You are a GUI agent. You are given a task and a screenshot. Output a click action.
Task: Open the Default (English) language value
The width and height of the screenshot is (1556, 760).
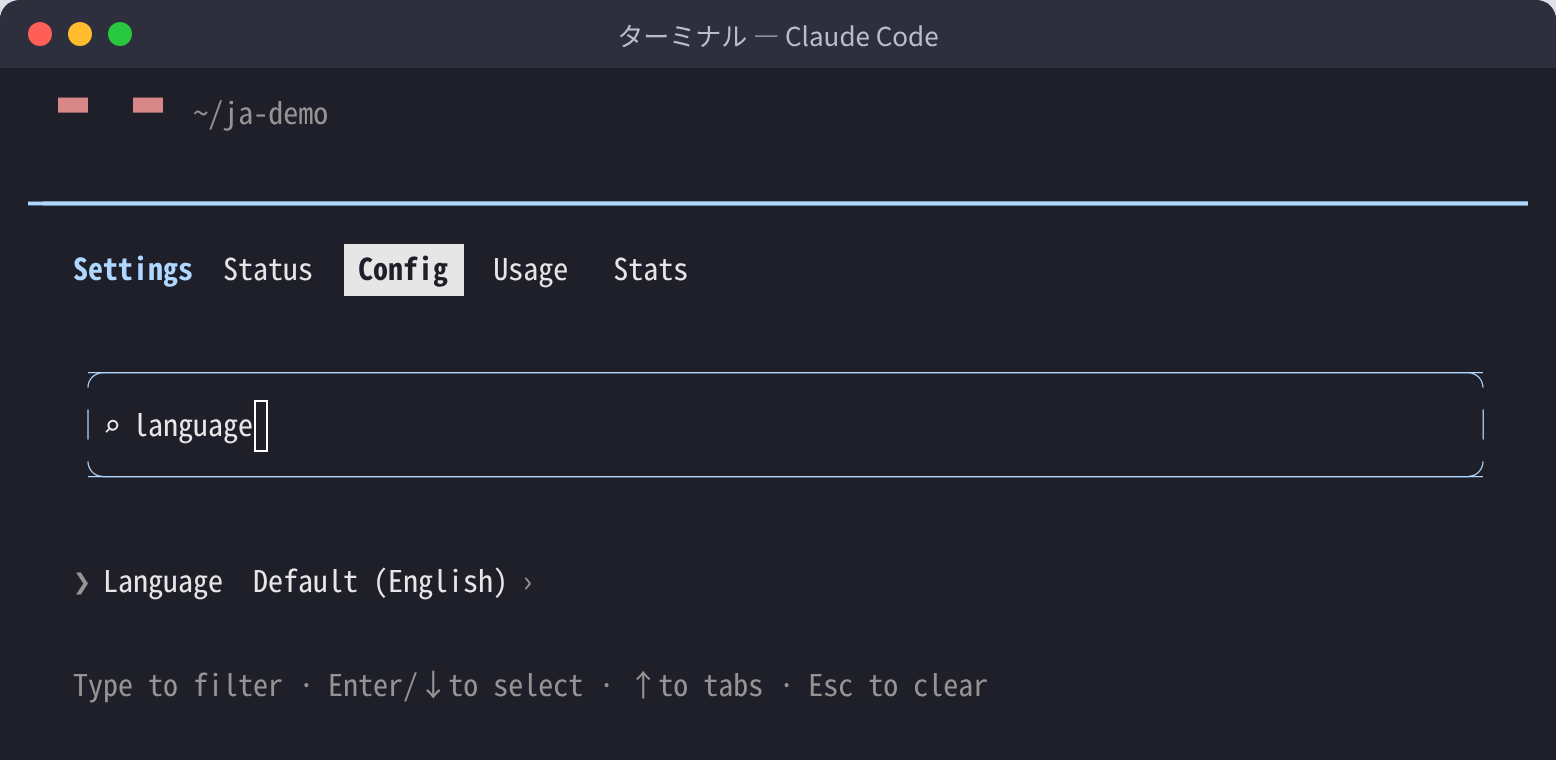(380, 582)
